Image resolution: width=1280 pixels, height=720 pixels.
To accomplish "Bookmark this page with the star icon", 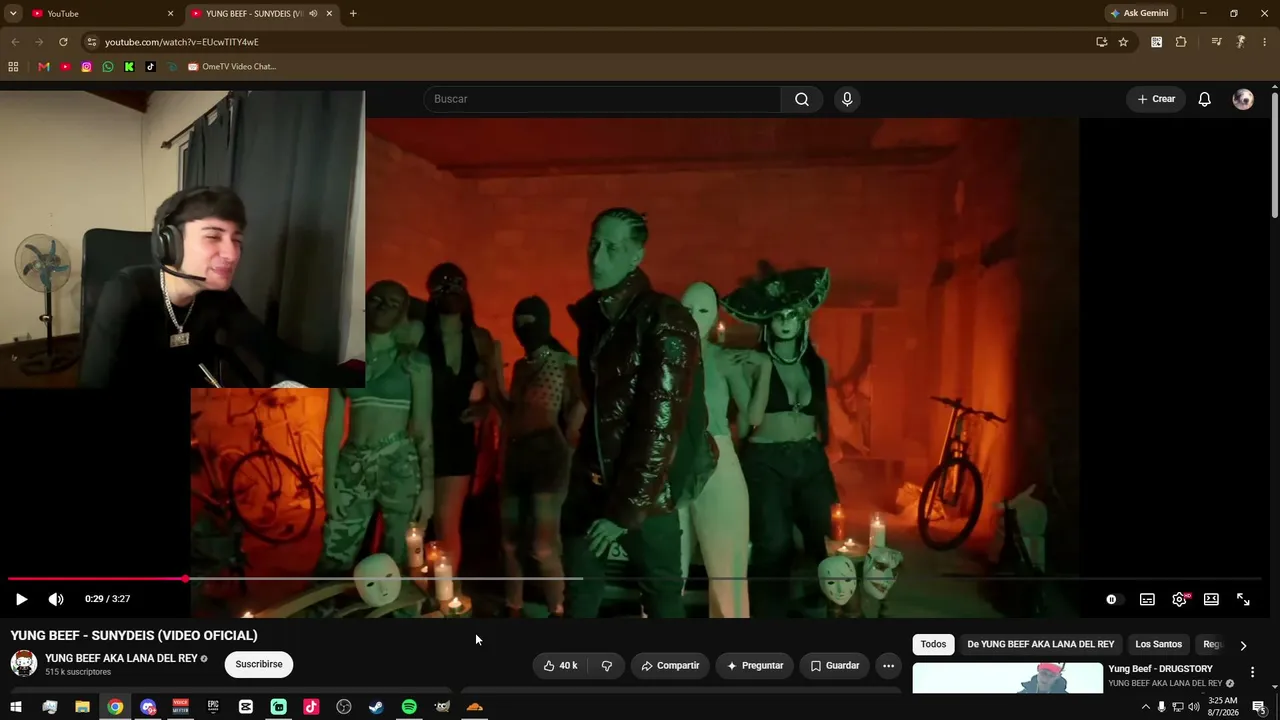I will coord(1123,42).
